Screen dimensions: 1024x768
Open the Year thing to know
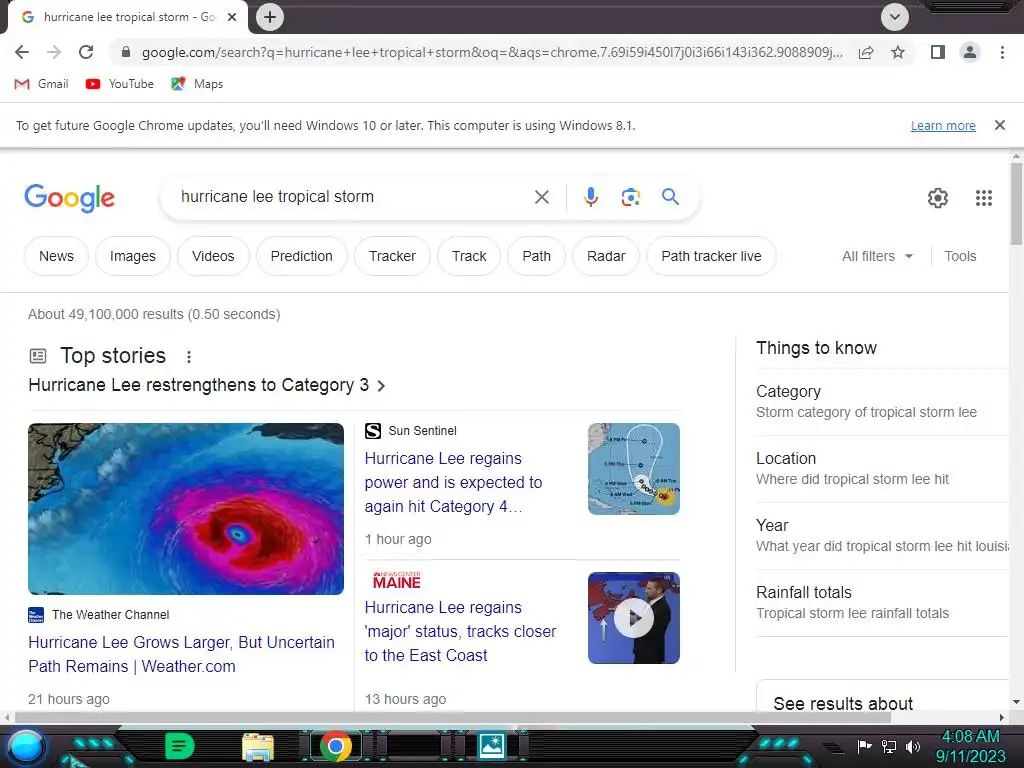pyautogui.click(x=882, y=536)
